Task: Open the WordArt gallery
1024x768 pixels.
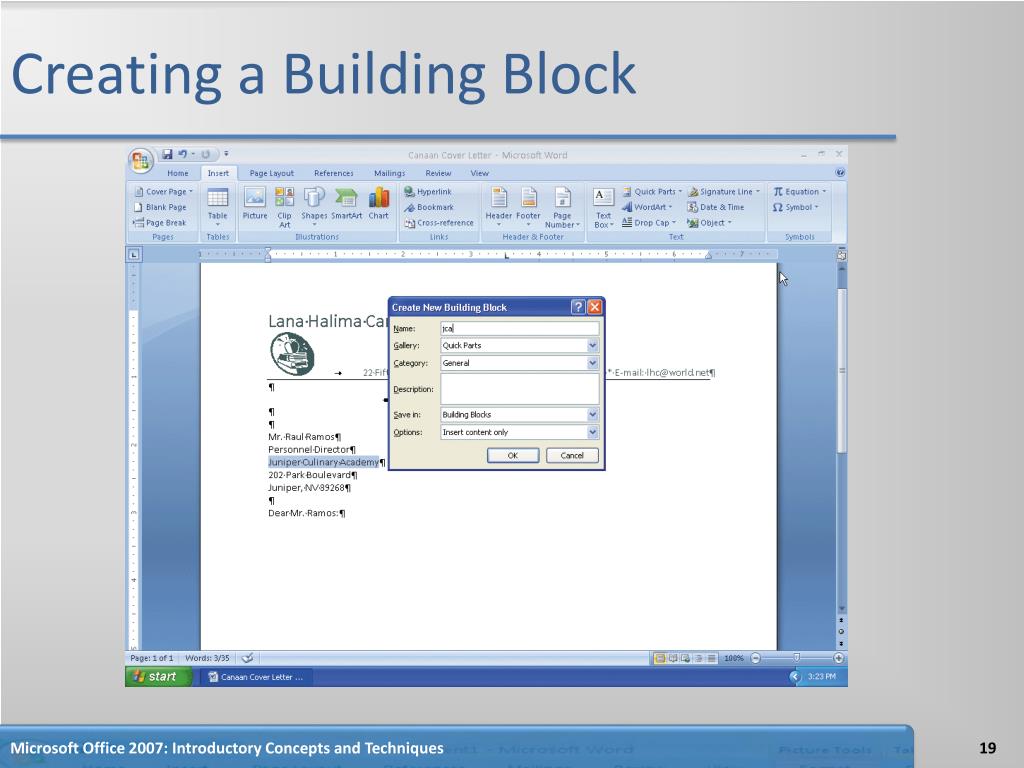Action: (647, 207)
